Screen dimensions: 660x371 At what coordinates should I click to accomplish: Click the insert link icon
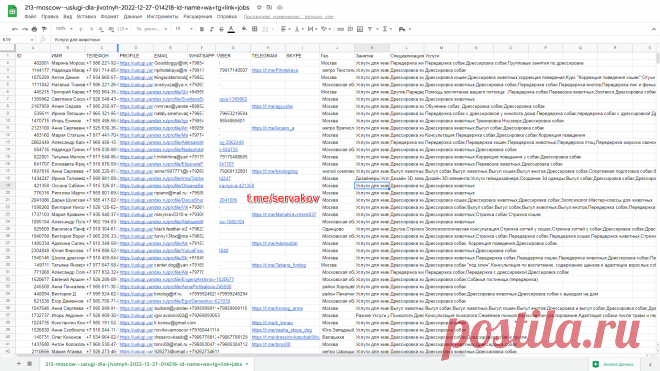click(341, 29)
